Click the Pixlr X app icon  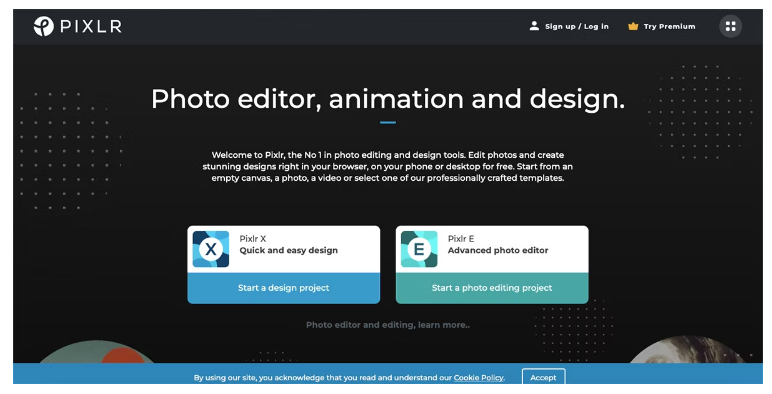211,249
